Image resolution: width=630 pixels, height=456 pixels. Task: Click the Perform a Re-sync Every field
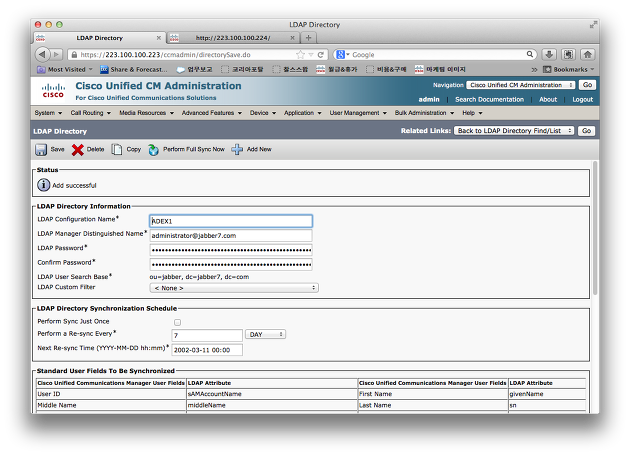click(207, 335)
